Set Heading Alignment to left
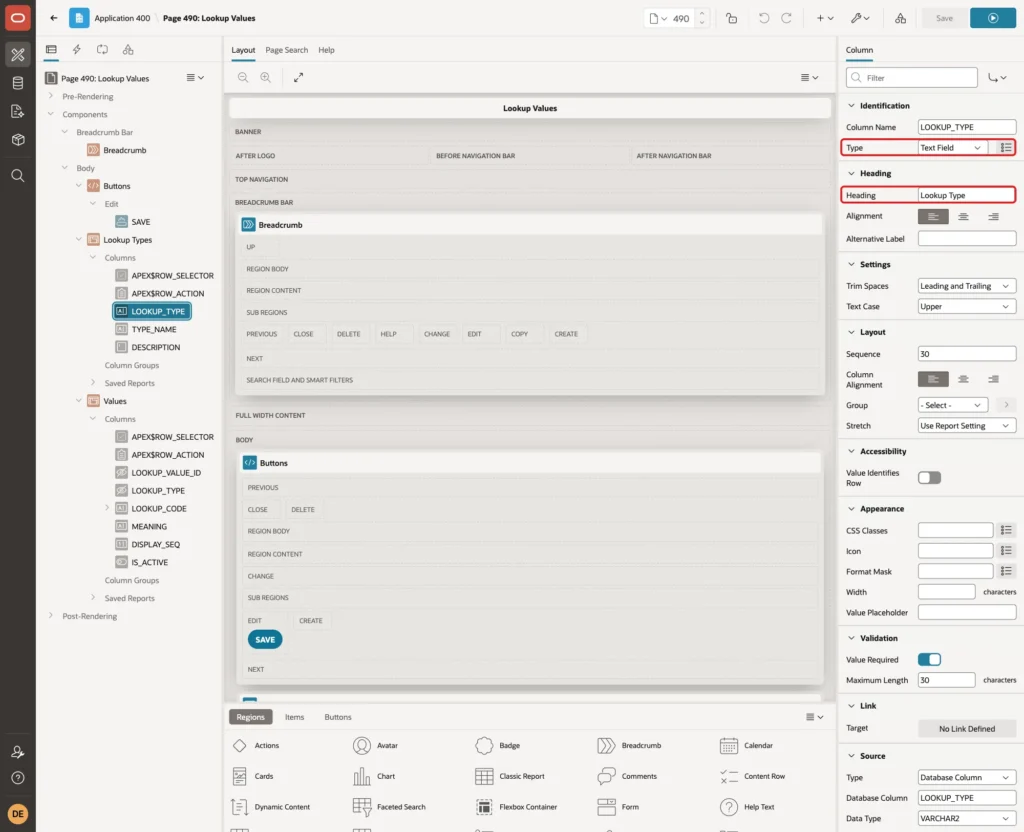This screenshot has width=1024, height=832. [x=933, y=217]
